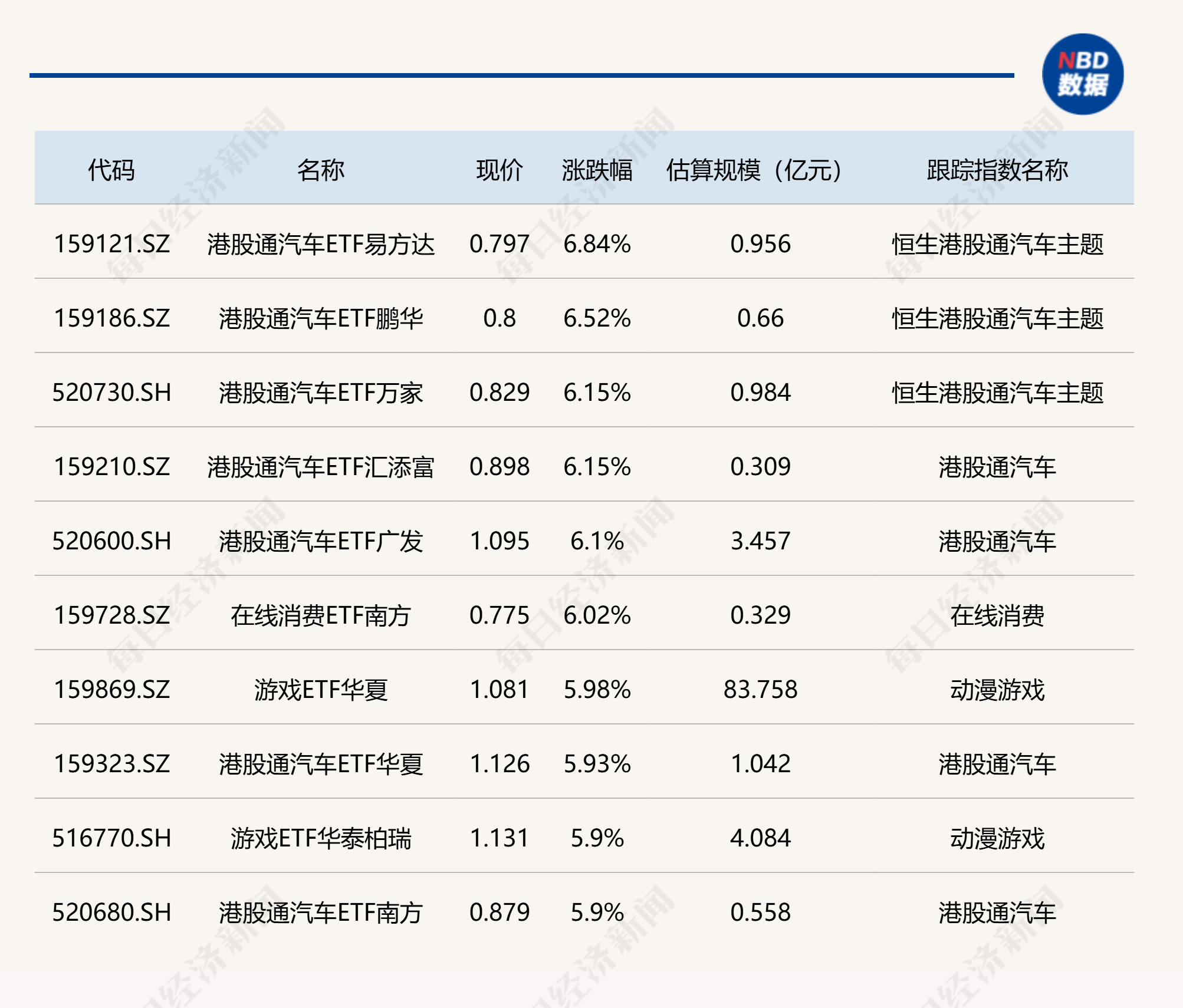Viewport: 1183px width, 1008px height.
Task: Click the price 0.829
Action: point(500,393)
